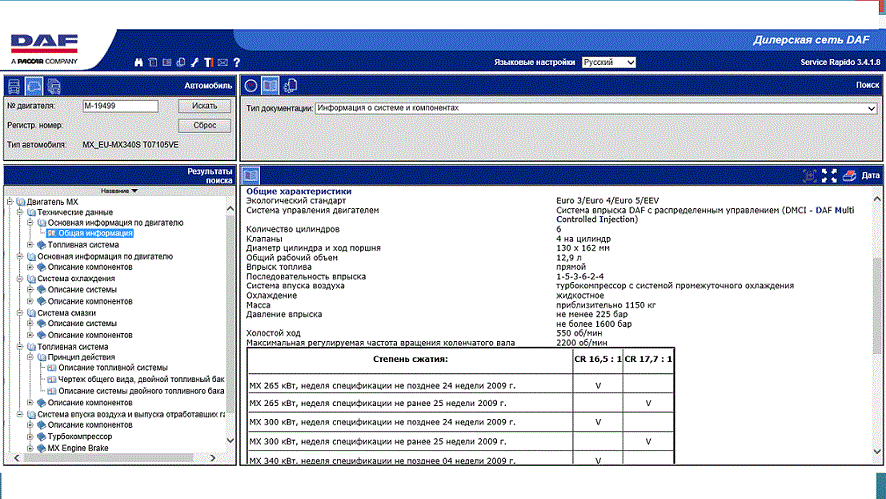Click the Service Rapido 3.4.1.8 version text

coord(840,62)
